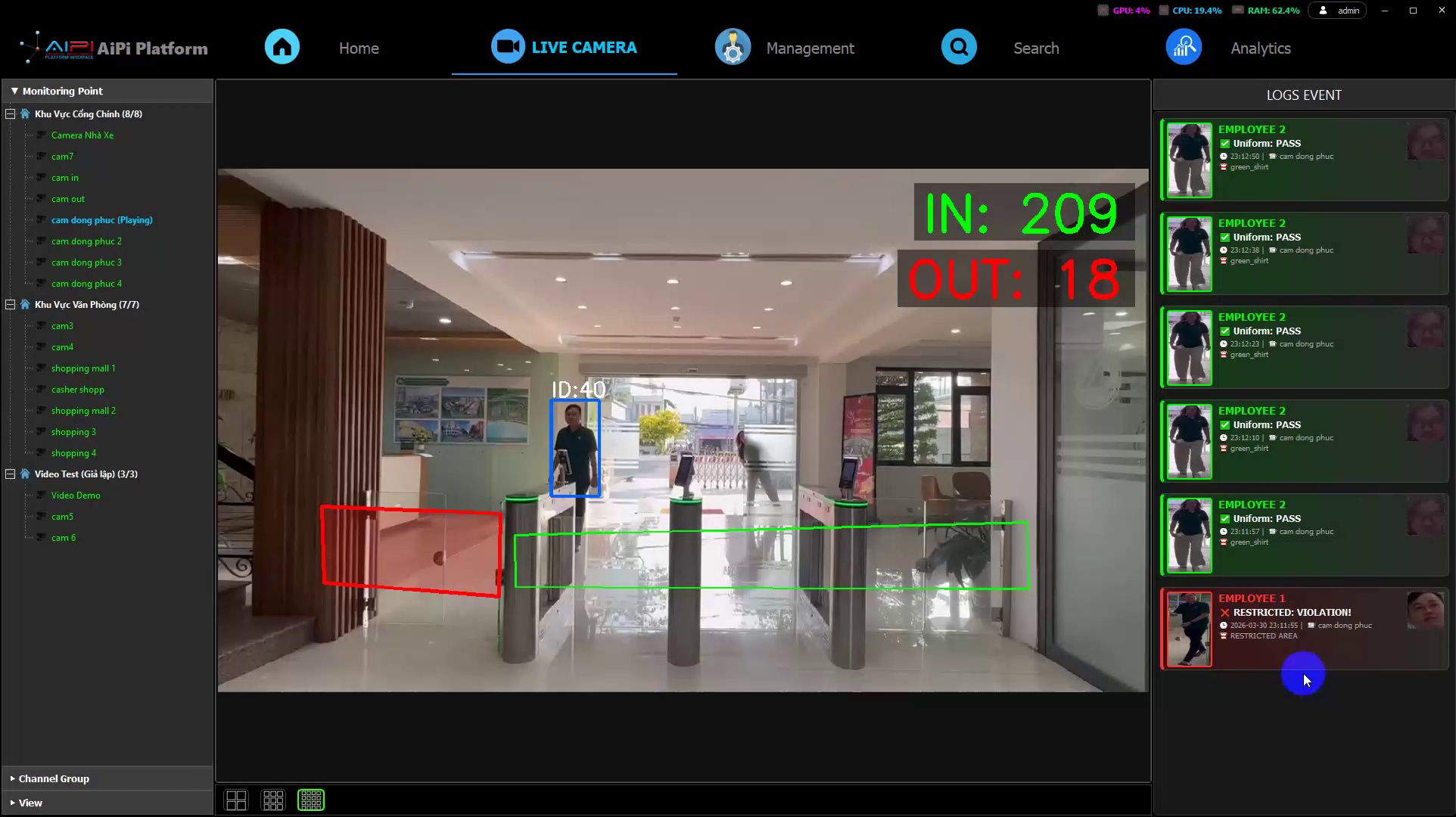Open the EMPLOYEE 1 violation log thumbnail
The width and height of the screenshot is (1456, 817).
pyautogui.click(x=1189, y=629)
